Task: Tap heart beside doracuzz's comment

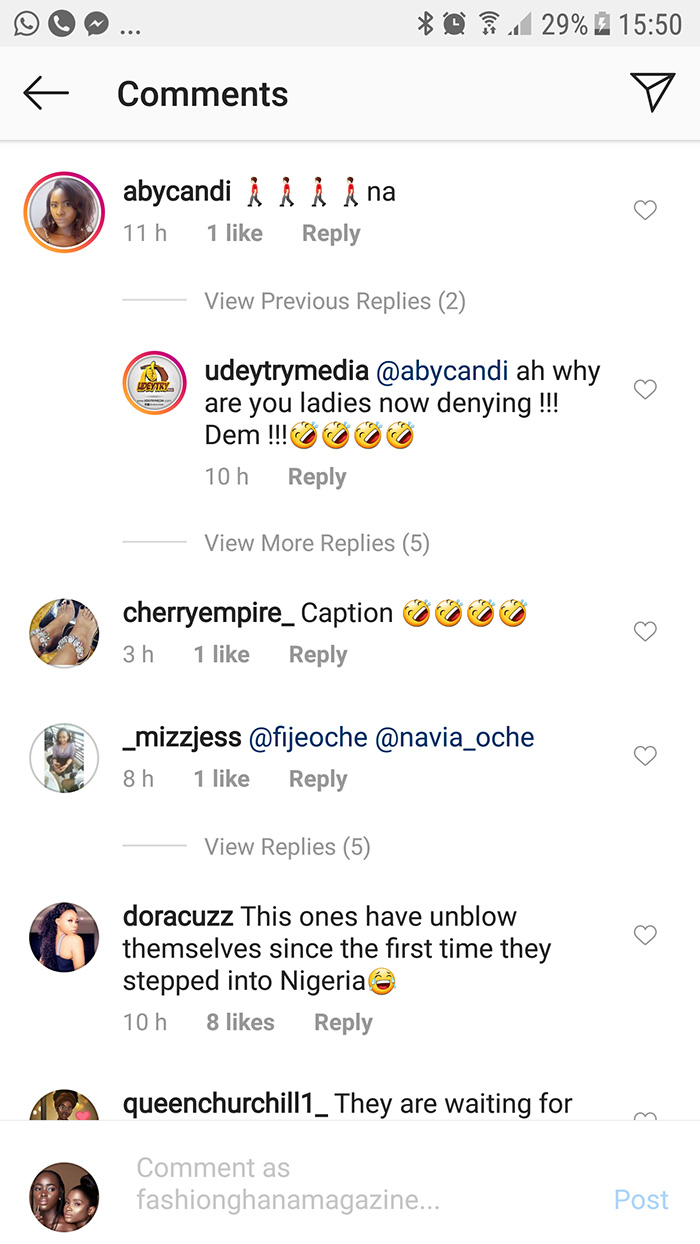Action: point(646,935)
